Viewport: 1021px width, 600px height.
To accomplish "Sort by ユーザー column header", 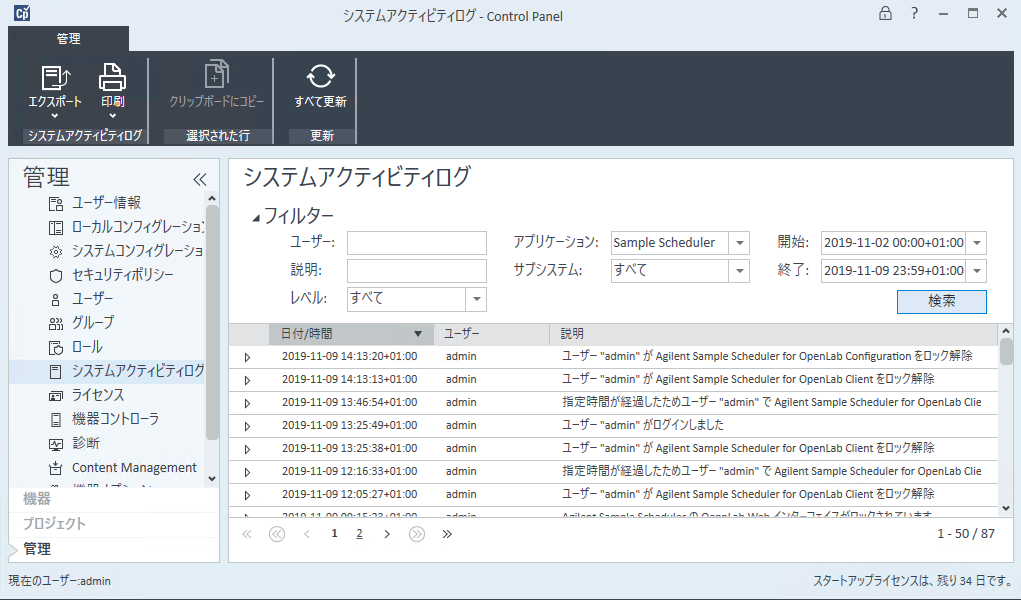I will pos(492,334).
